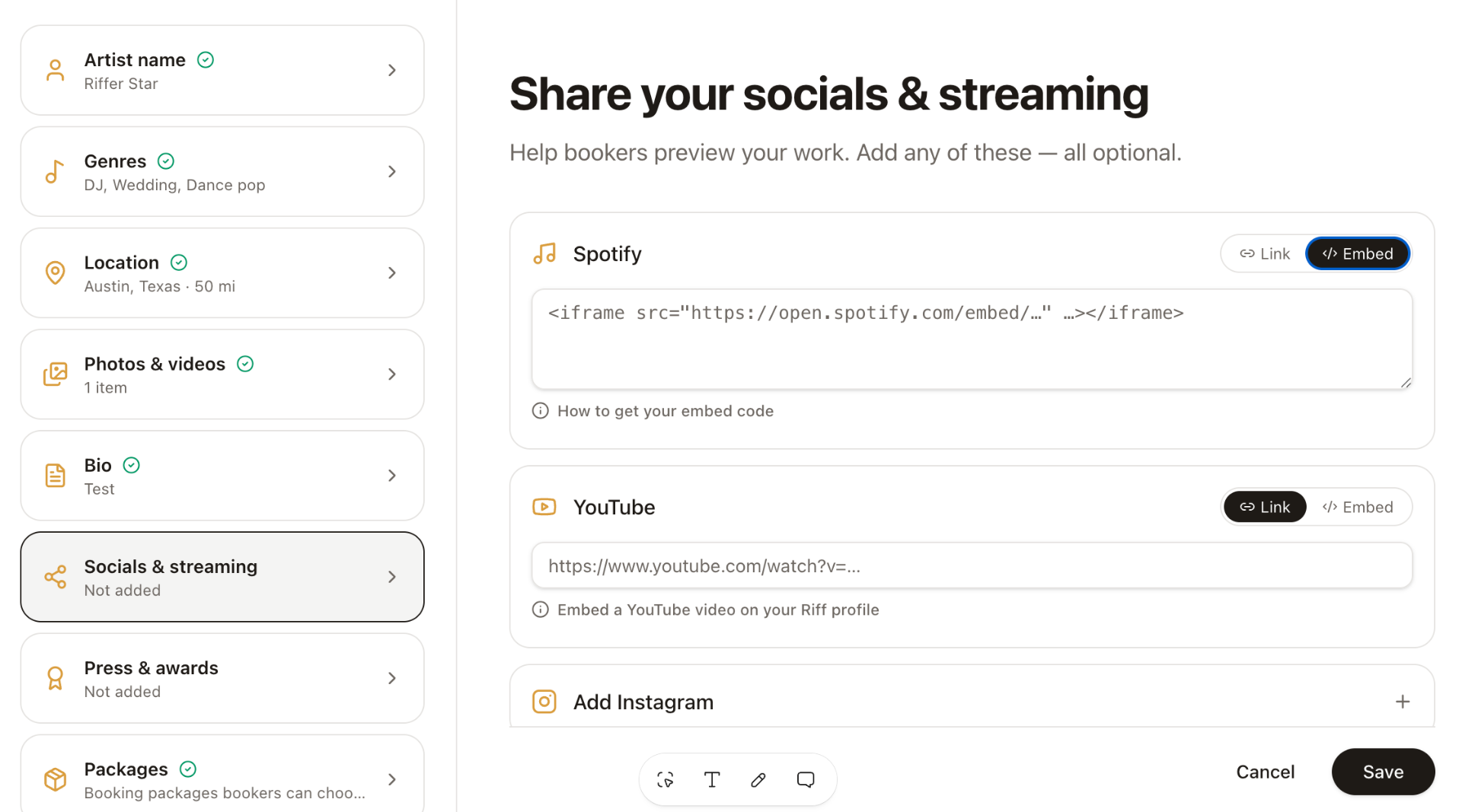Click the Packages box icon
Image resolution: width=1462 pixels, height=812 pixels.
55,779
